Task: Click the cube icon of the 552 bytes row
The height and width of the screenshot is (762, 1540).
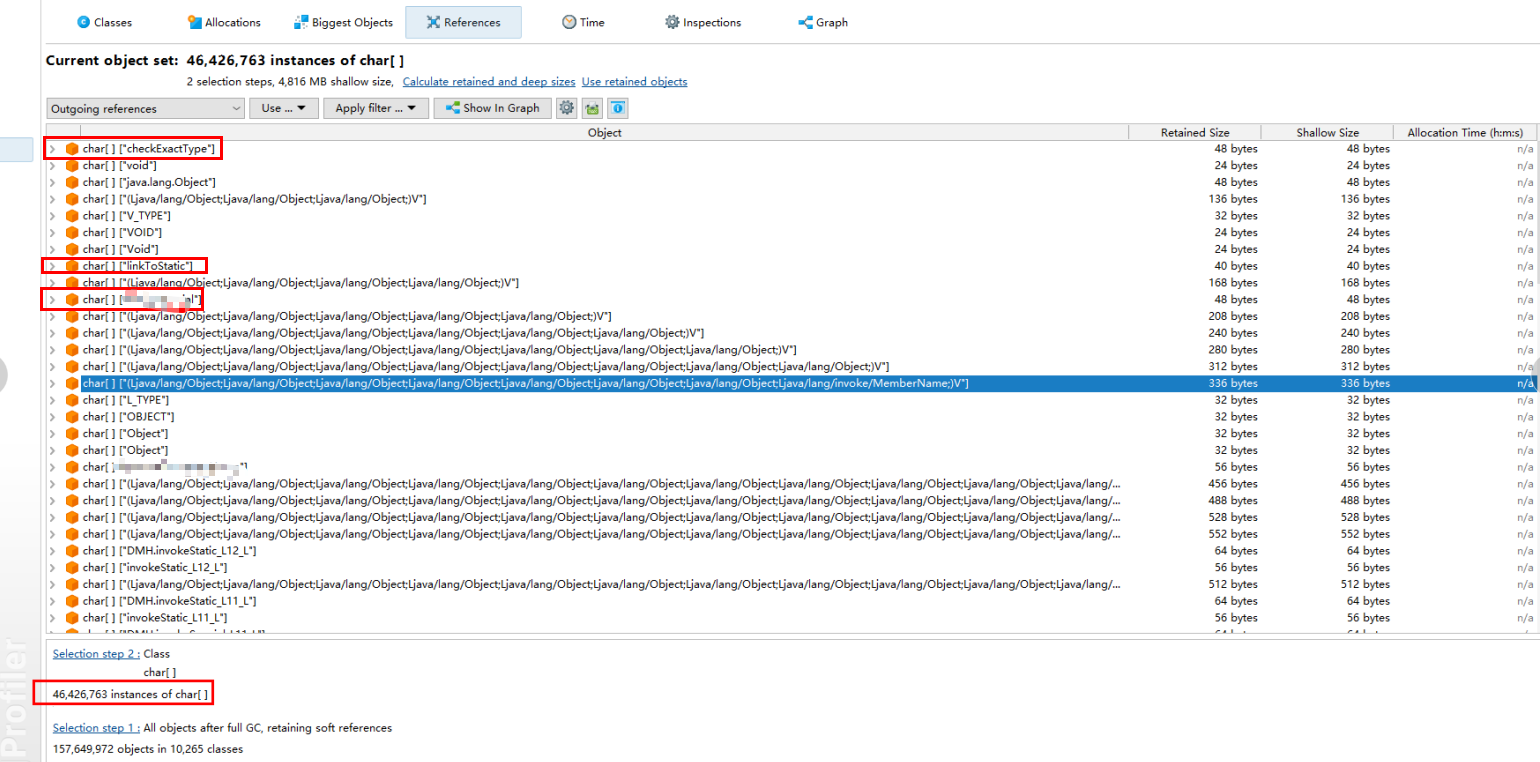Action: 72,534
